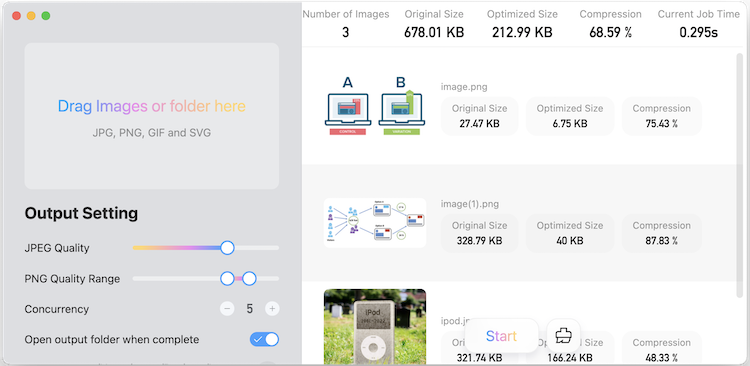Click the Start button
750x366 pixels.
[501, 336]
